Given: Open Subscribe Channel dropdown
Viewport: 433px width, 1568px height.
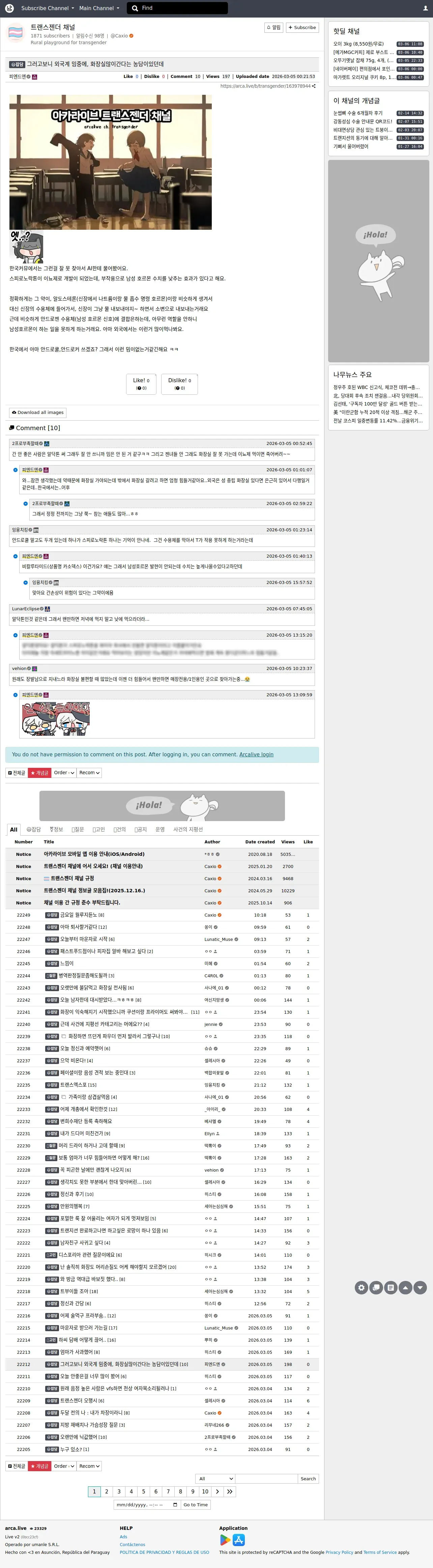Looking at the screenshot, I should point(48,8).
